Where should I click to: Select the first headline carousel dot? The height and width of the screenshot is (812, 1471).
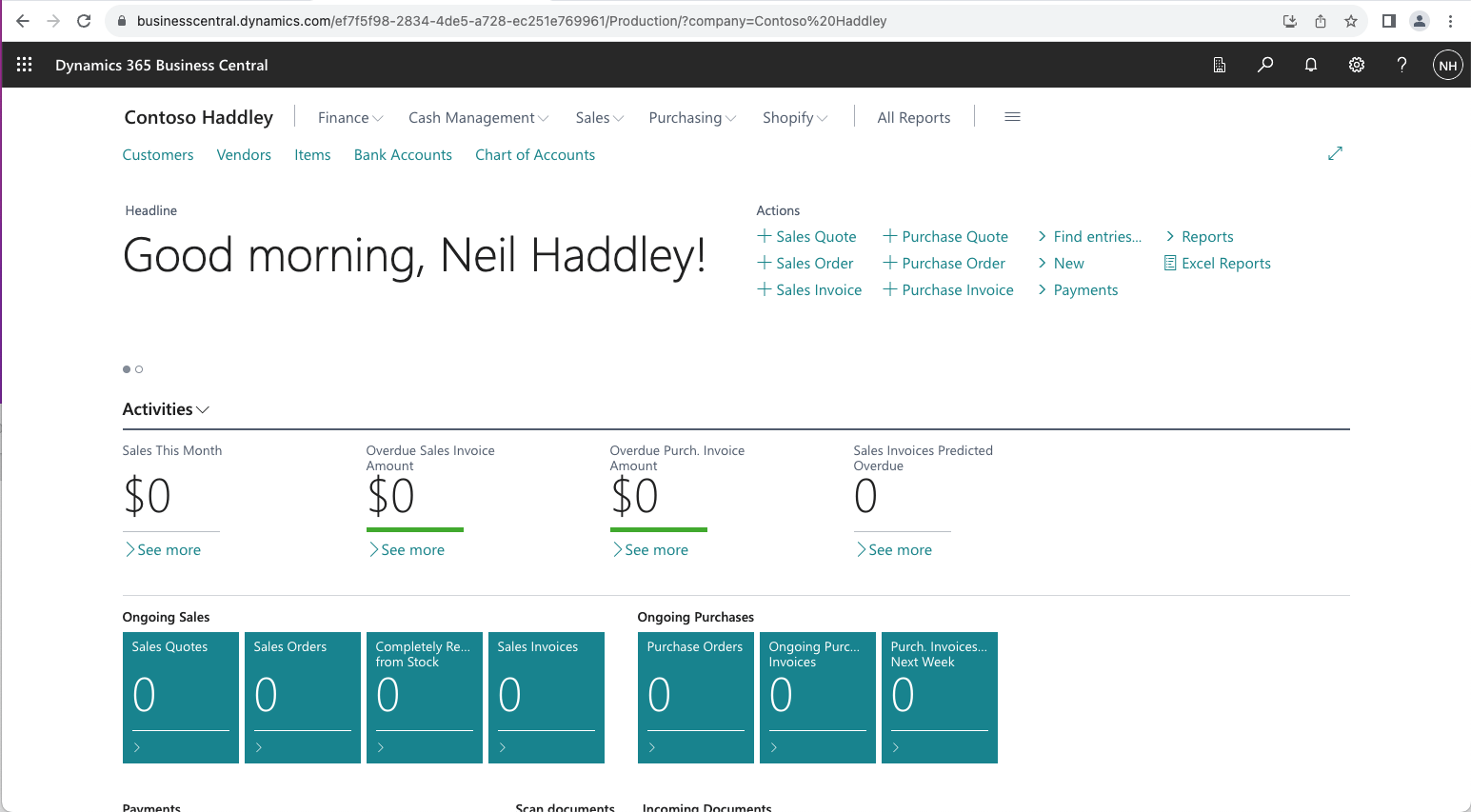point(127,369)
